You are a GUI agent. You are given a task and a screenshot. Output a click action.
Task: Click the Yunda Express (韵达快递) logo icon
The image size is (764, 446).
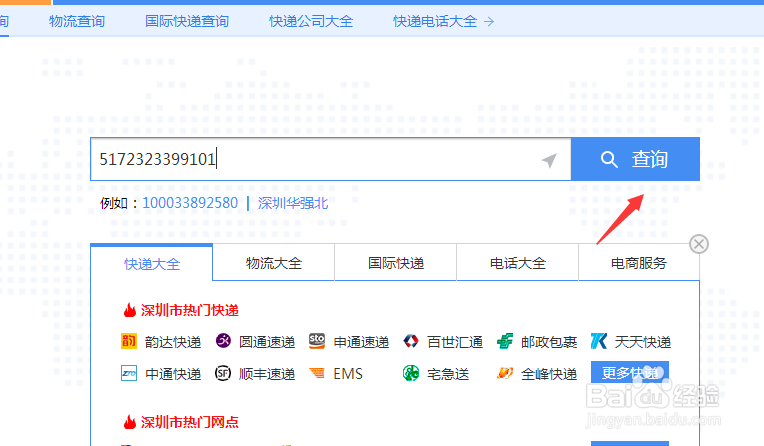(x=129, y=341)
